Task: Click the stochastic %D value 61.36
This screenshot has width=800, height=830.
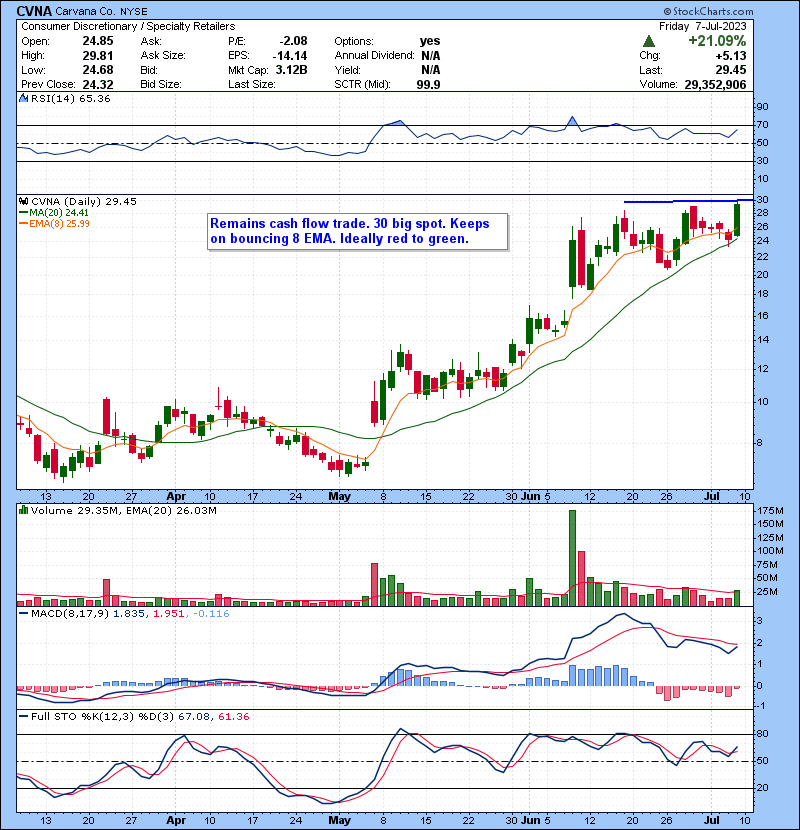Action: click(233, 716)
